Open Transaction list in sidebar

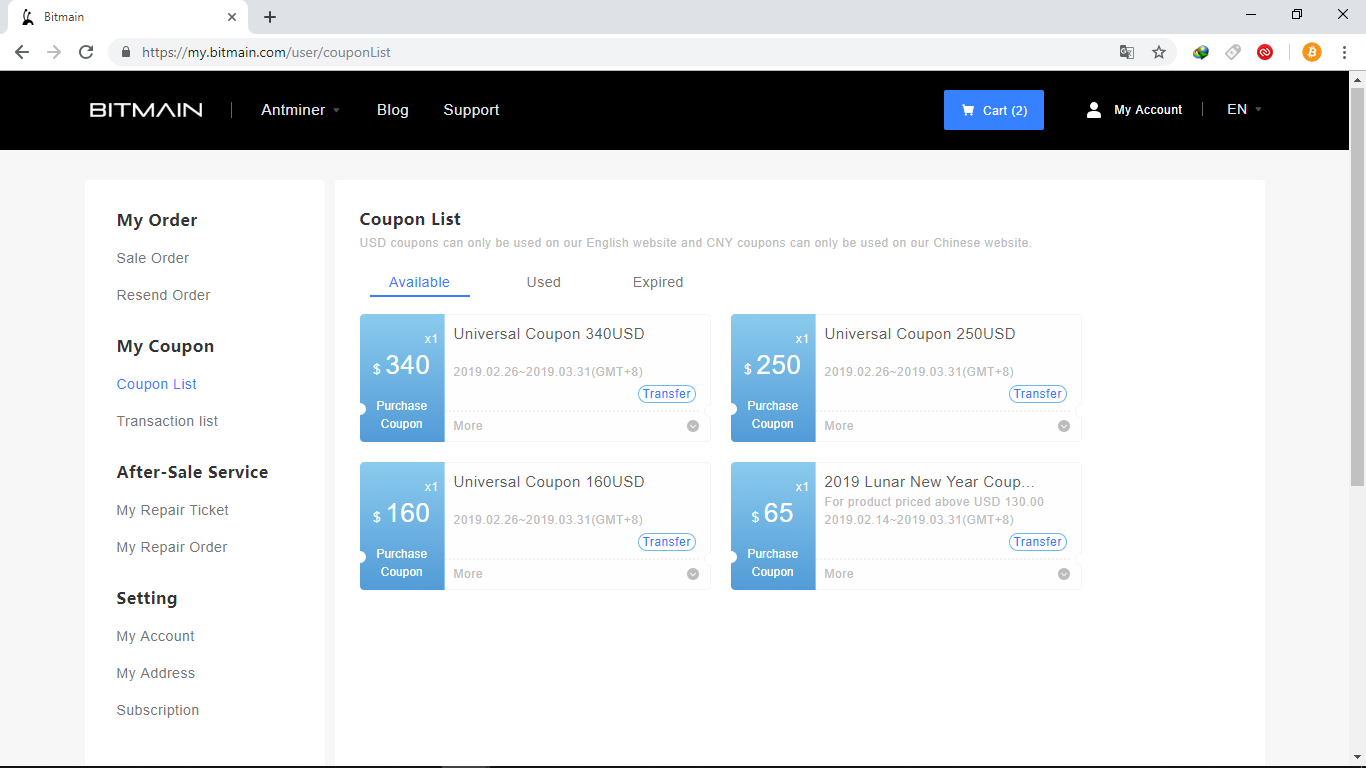168,421
